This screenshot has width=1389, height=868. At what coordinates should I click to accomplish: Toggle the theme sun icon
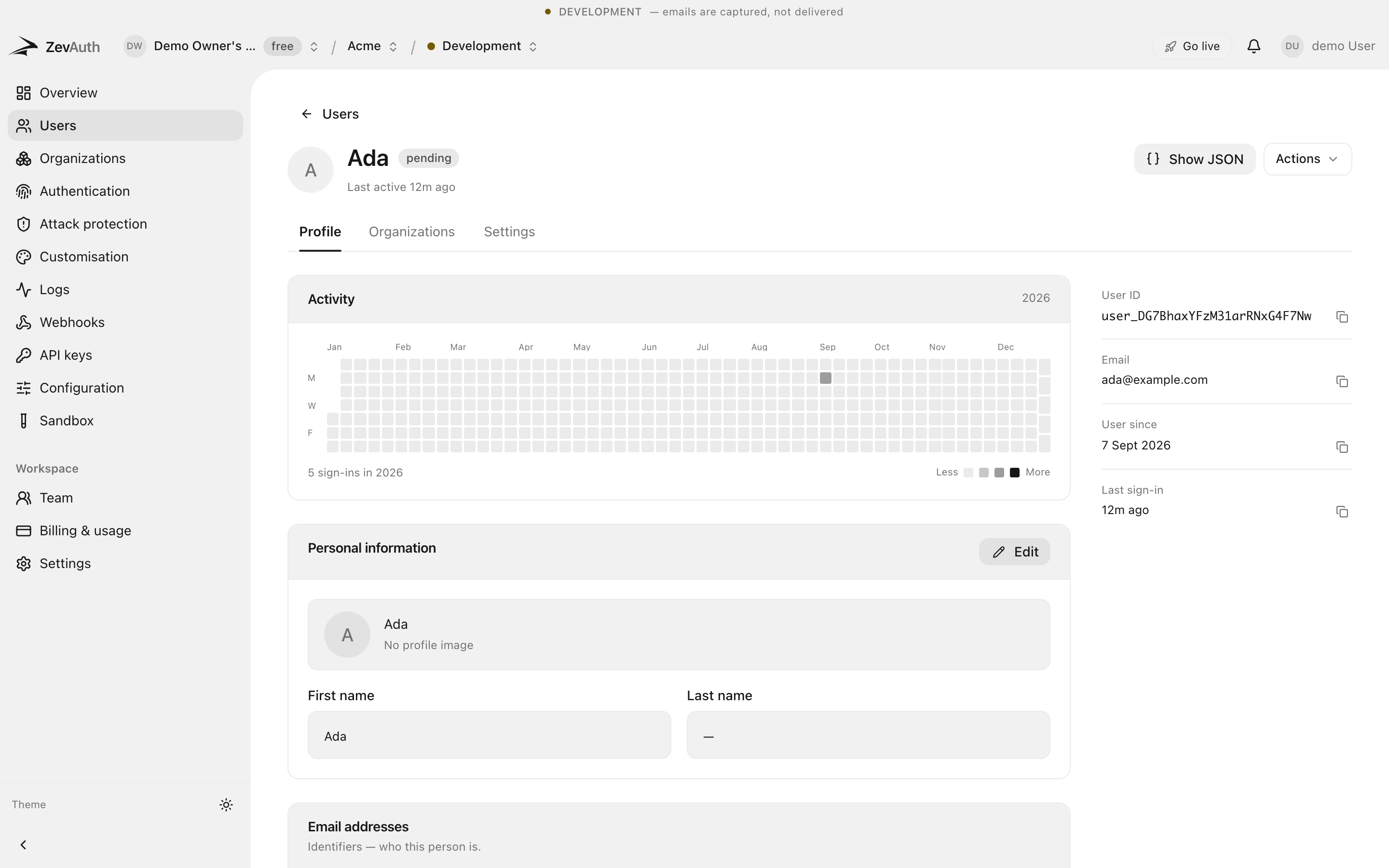pyautogui.click(x=226, y=805)
